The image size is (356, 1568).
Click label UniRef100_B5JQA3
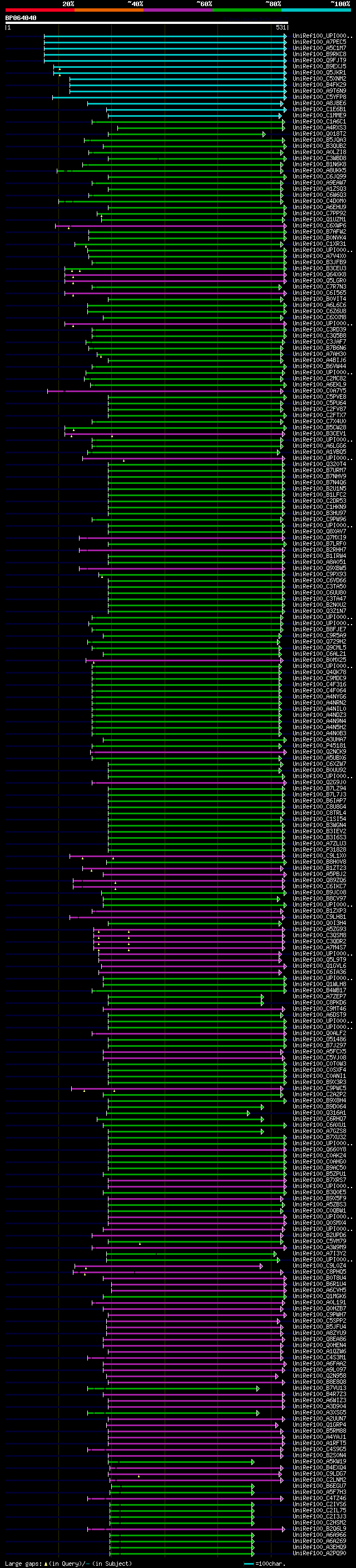click(319, 140)
